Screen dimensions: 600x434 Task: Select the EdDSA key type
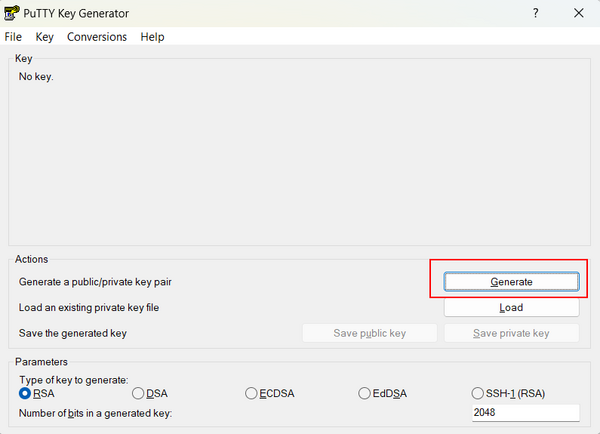[383, 393]
